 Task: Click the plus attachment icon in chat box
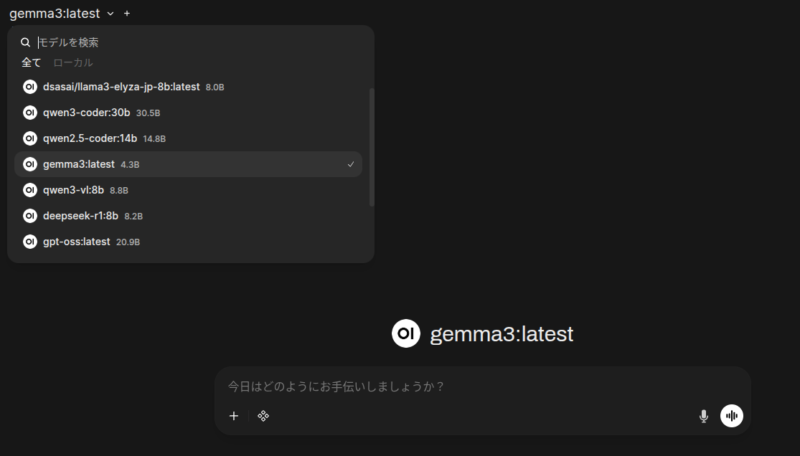tap(234, 416)
